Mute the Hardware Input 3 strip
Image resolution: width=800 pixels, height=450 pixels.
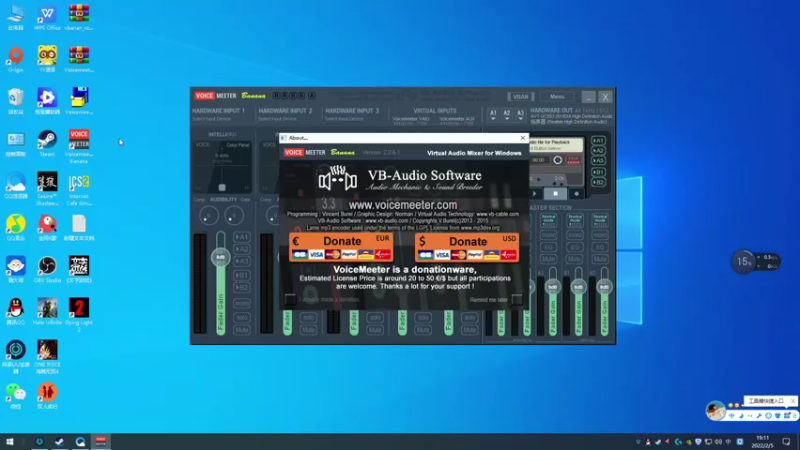coord(375,330)
